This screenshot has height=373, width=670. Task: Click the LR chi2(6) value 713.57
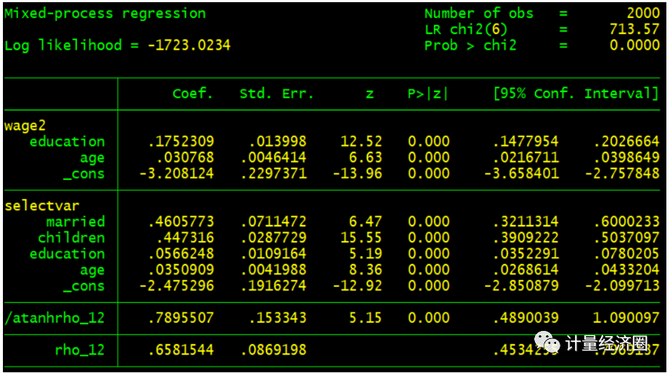[x=635, y=29]
